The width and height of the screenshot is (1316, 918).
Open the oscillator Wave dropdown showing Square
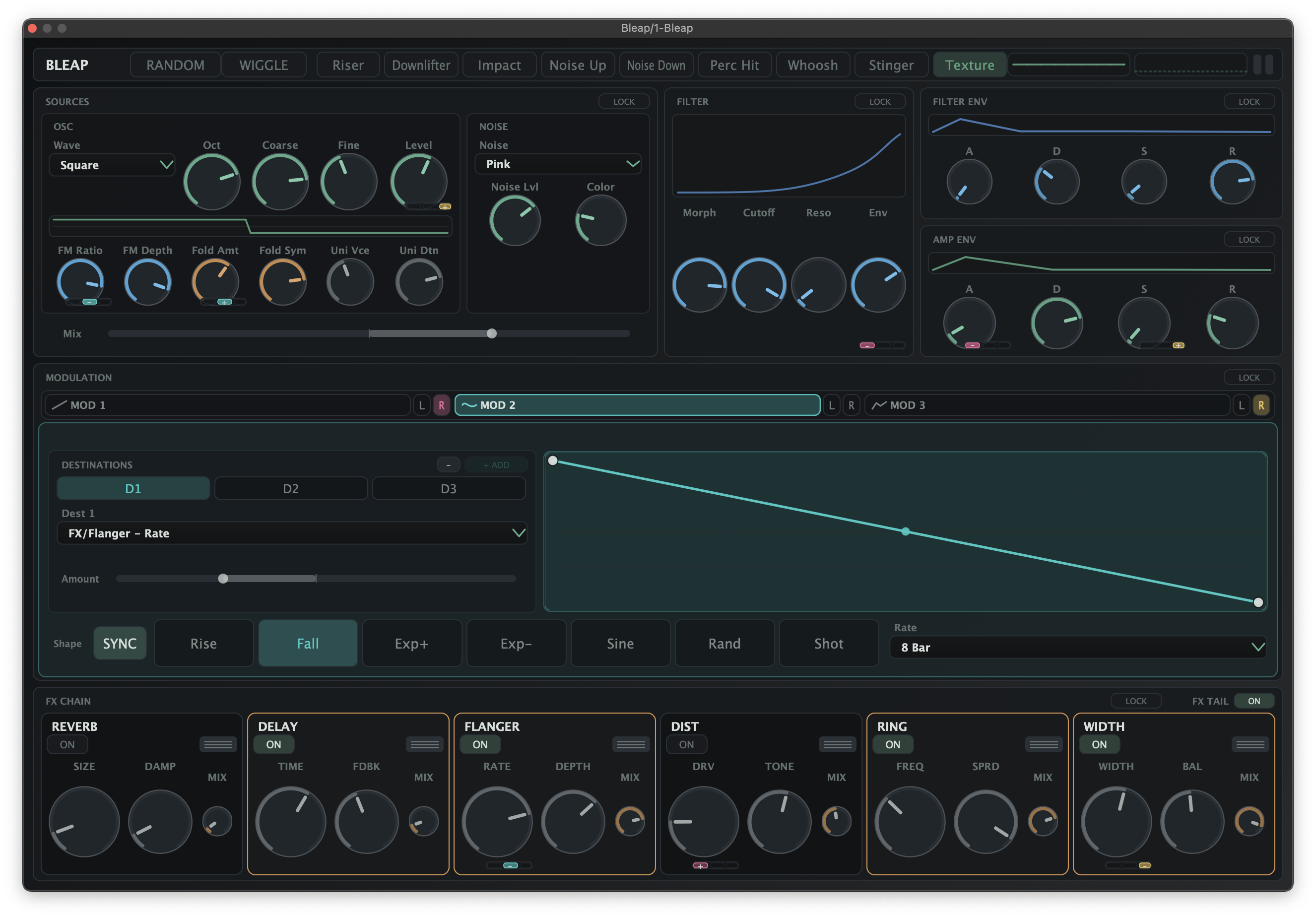click(x=112, y=164)
